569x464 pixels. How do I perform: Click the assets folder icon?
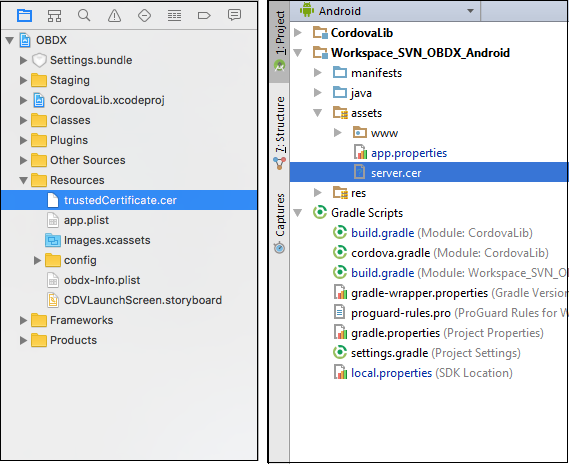click(x=340, y=112)
